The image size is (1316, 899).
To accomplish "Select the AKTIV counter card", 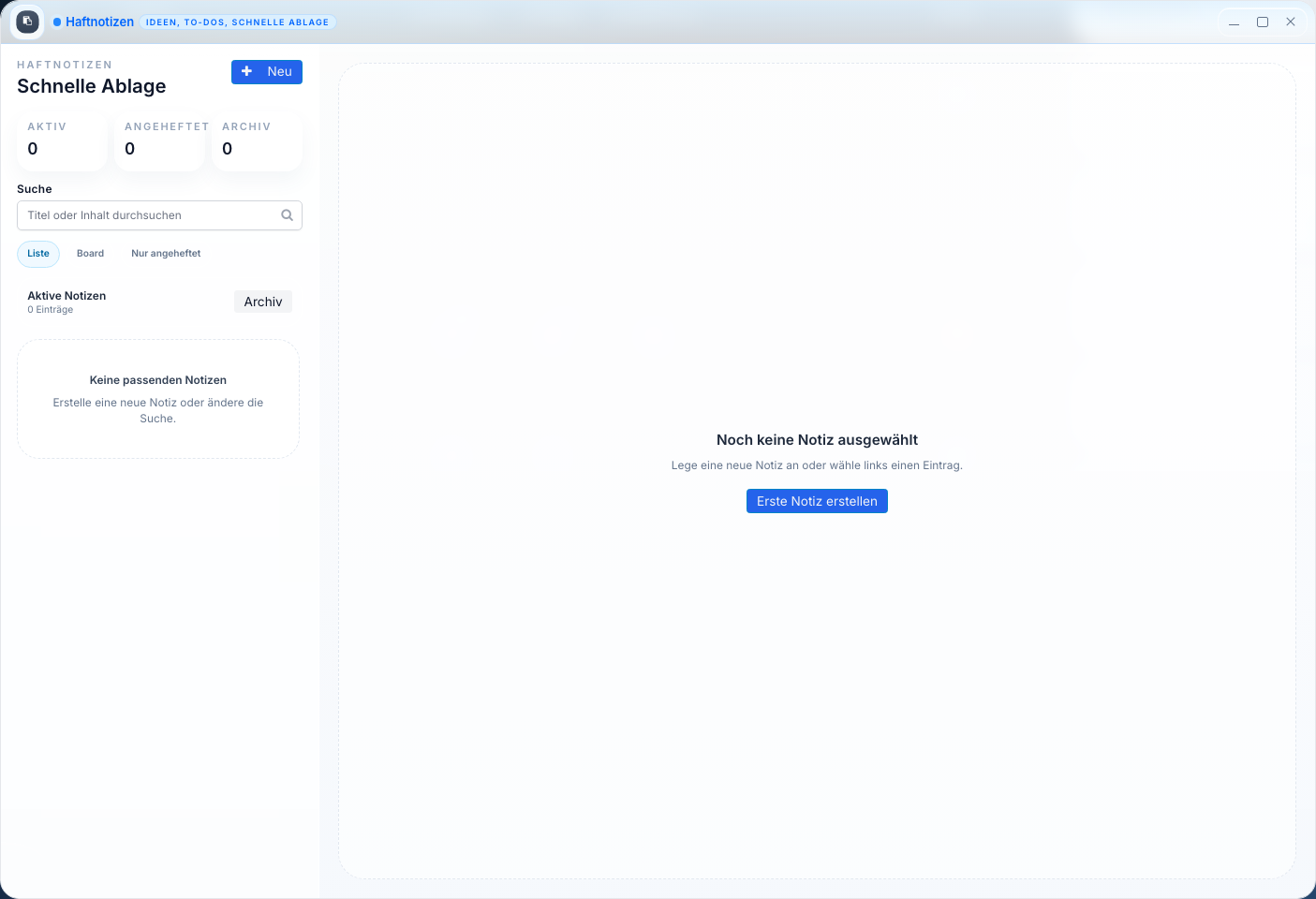I will coord(62,142).
